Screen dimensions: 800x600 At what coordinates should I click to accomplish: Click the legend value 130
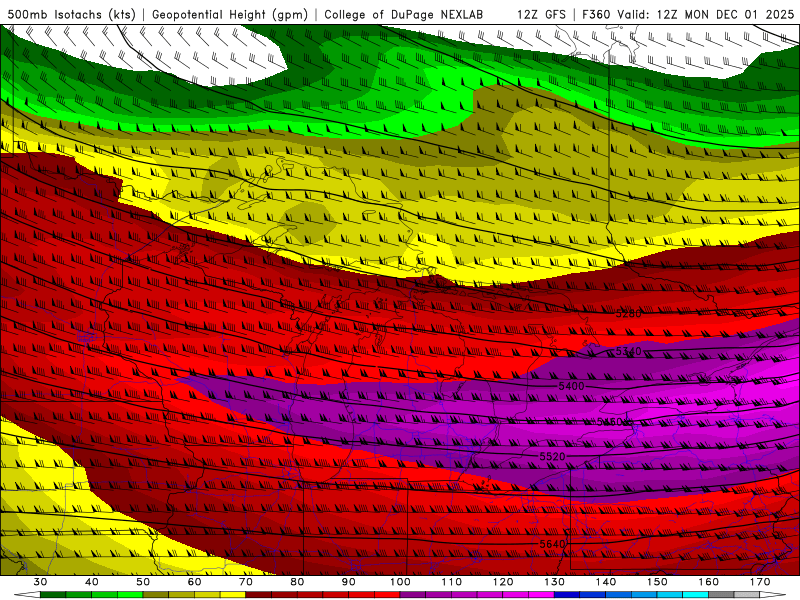click(x=555, y=582)
